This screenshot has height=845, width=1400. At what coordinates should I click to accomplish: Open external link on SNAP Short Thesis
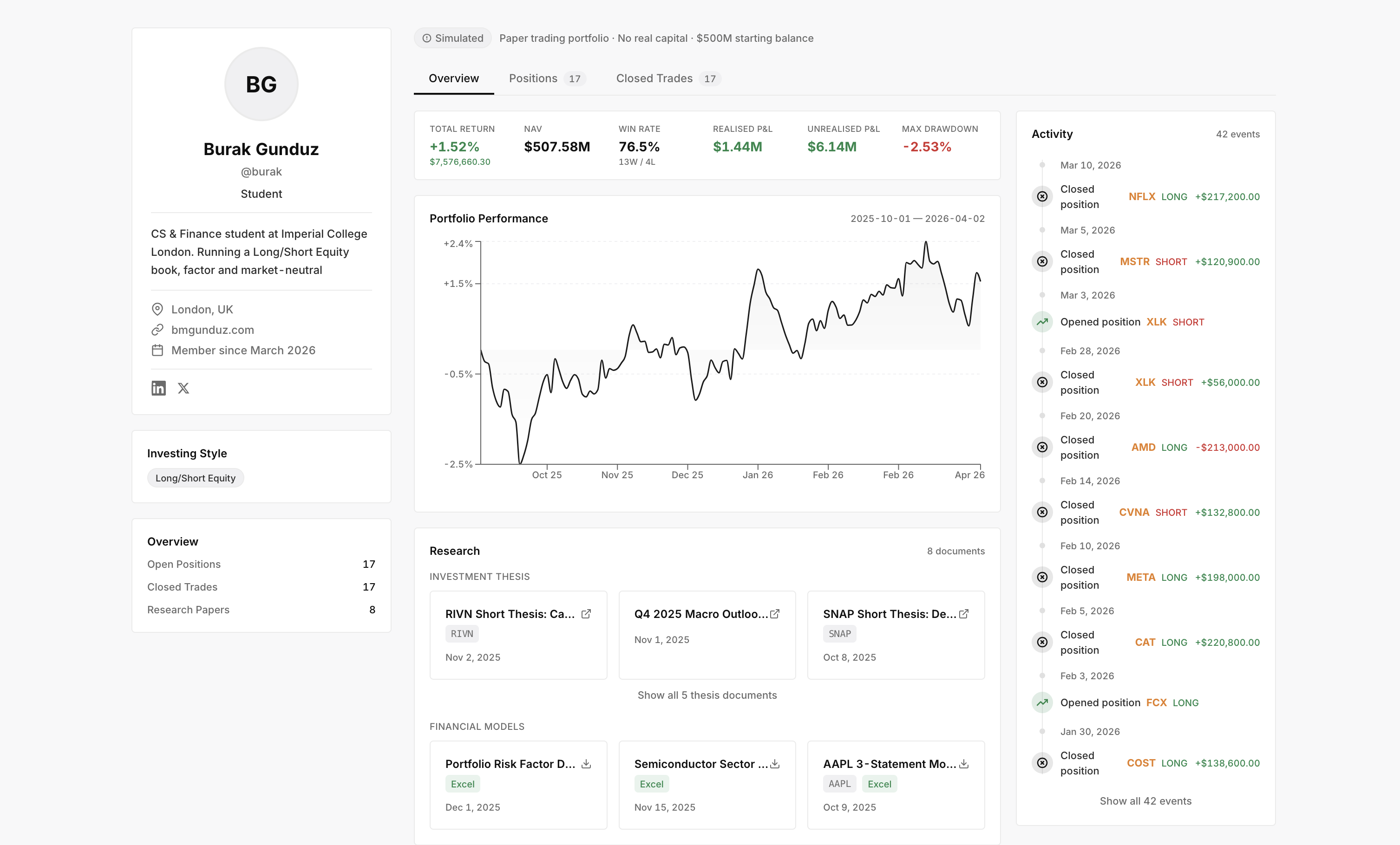point(964,614)
